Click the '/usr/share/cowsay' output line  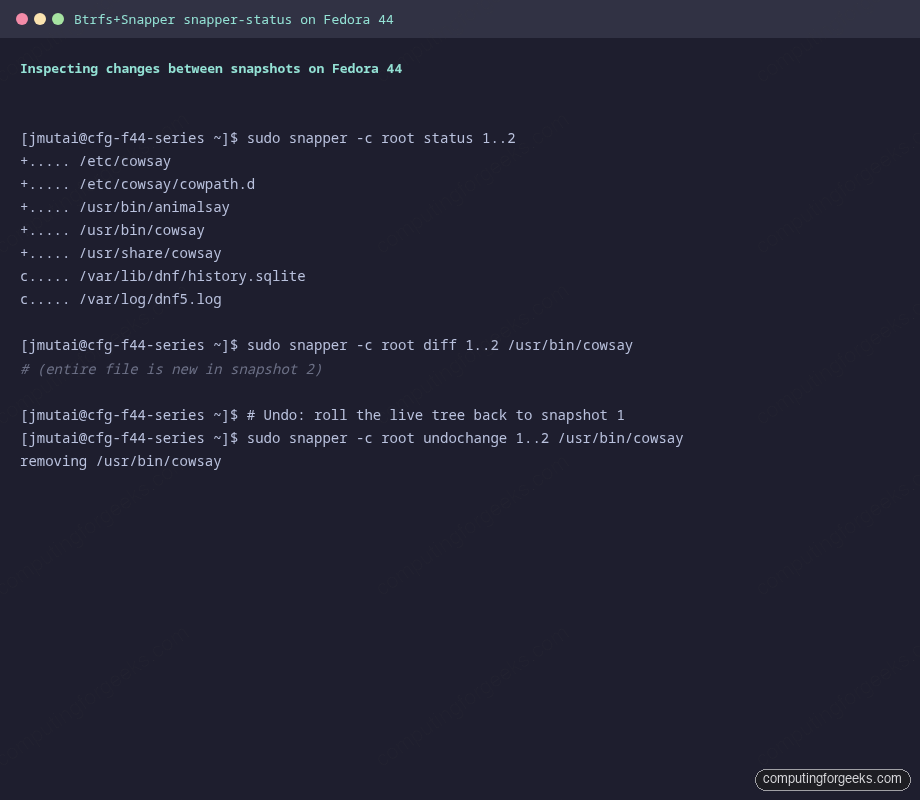click(x=121, y=253)
